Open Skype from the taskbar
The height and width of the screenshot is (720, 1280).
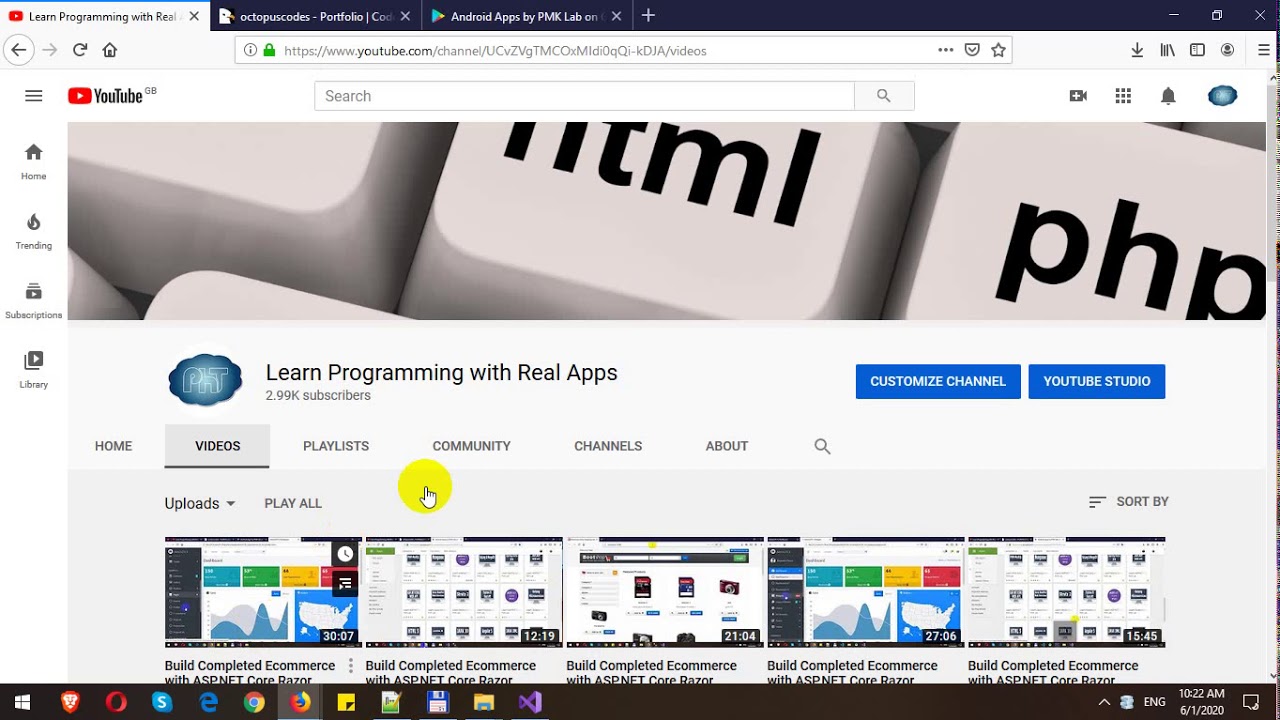coord(161,702)
